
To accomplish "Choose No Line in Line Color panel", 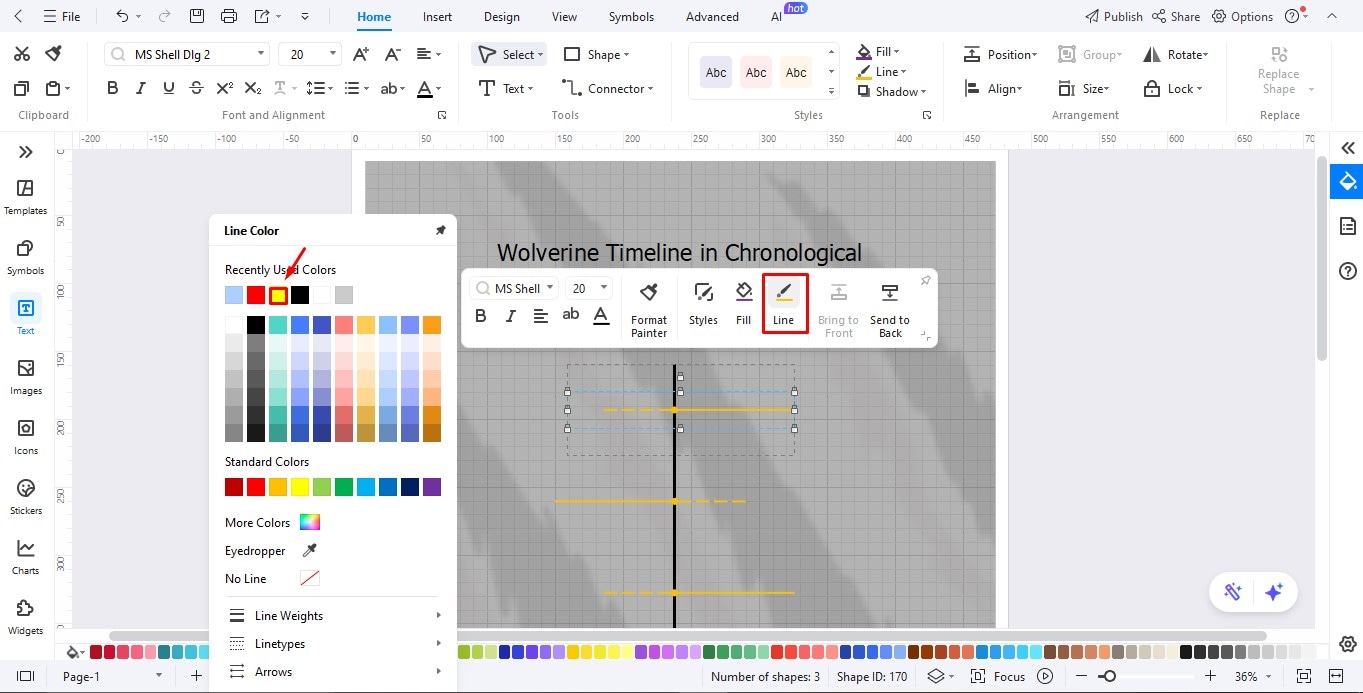I will [x=272, y=578].
